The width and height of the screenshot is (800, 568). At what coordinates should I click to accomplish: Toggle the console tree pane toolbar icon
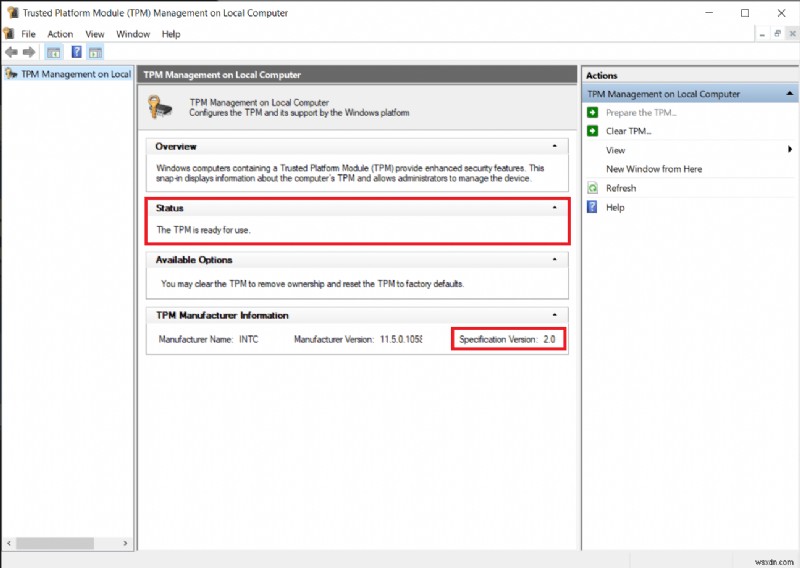click(x=54, y=52)
